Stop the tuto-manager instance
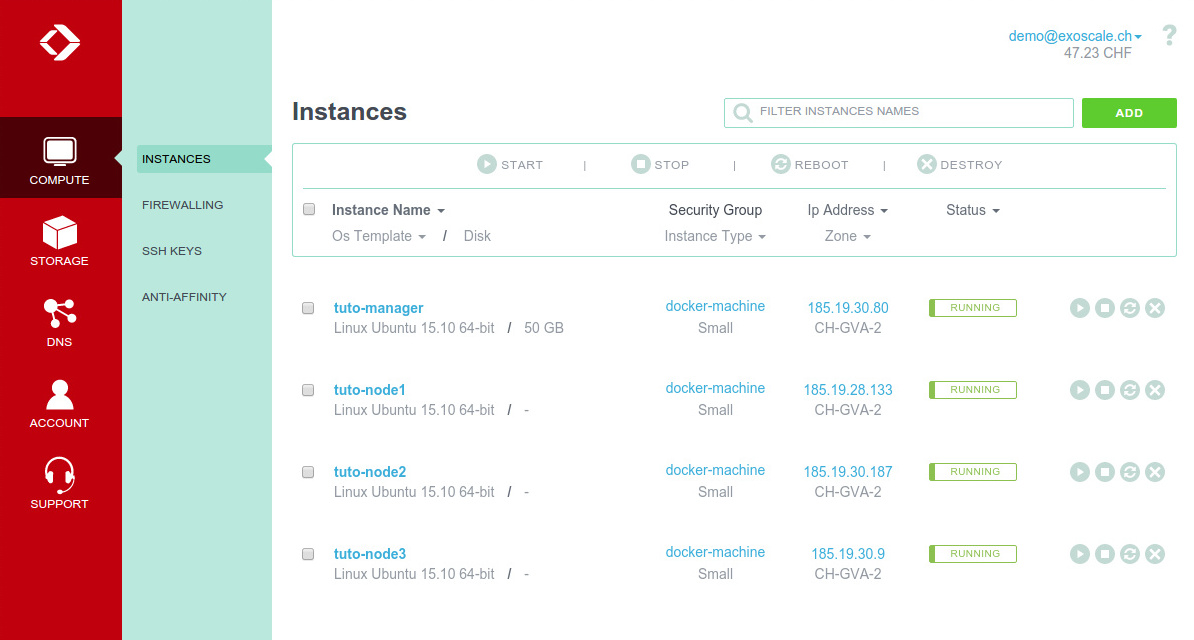Image resolution: width=1194 pixels, height=640 pixels. pyautogui.click(x=1105, y=308)
